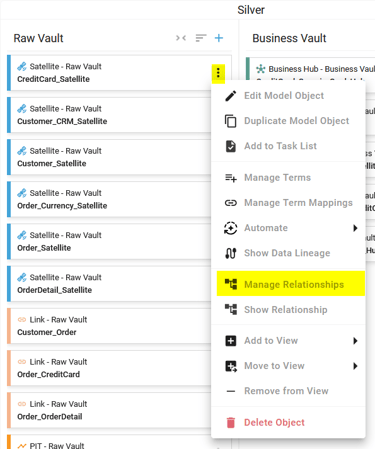Click the Manage Term Mappings link icon
The image size is (375, 449).
(231, 203)
